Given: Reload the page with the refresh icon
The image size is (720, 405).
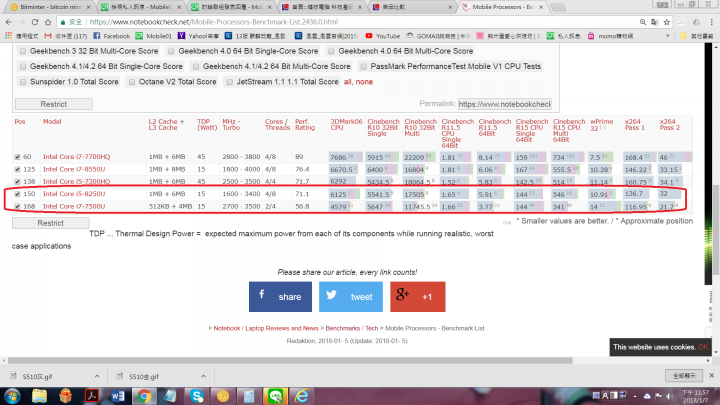Looking at the screenshot, I should (35, 22).
